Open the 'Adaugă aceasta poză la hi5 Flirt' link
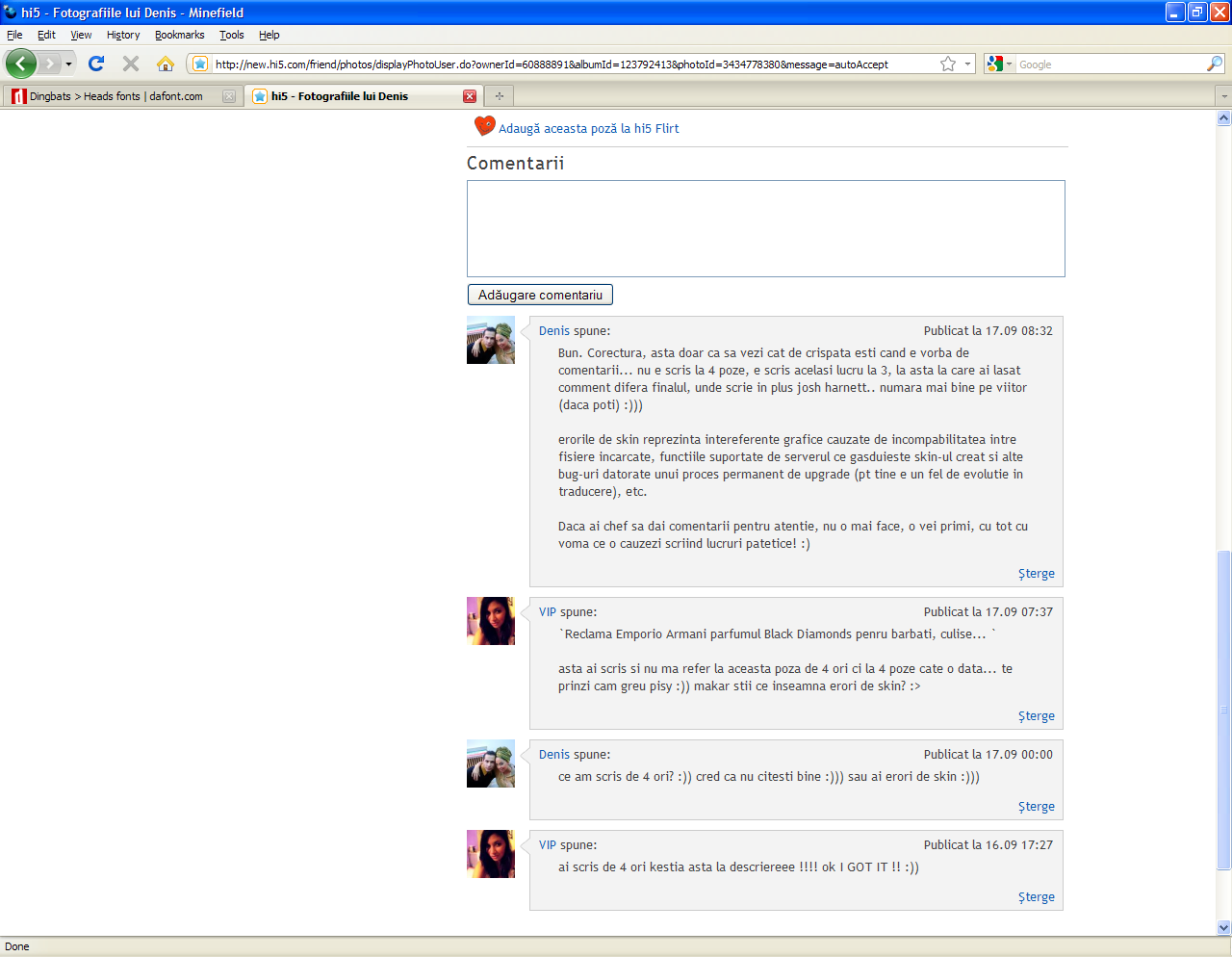The height and width of the screenshot is (957, 1232). [x=589, y=128]
